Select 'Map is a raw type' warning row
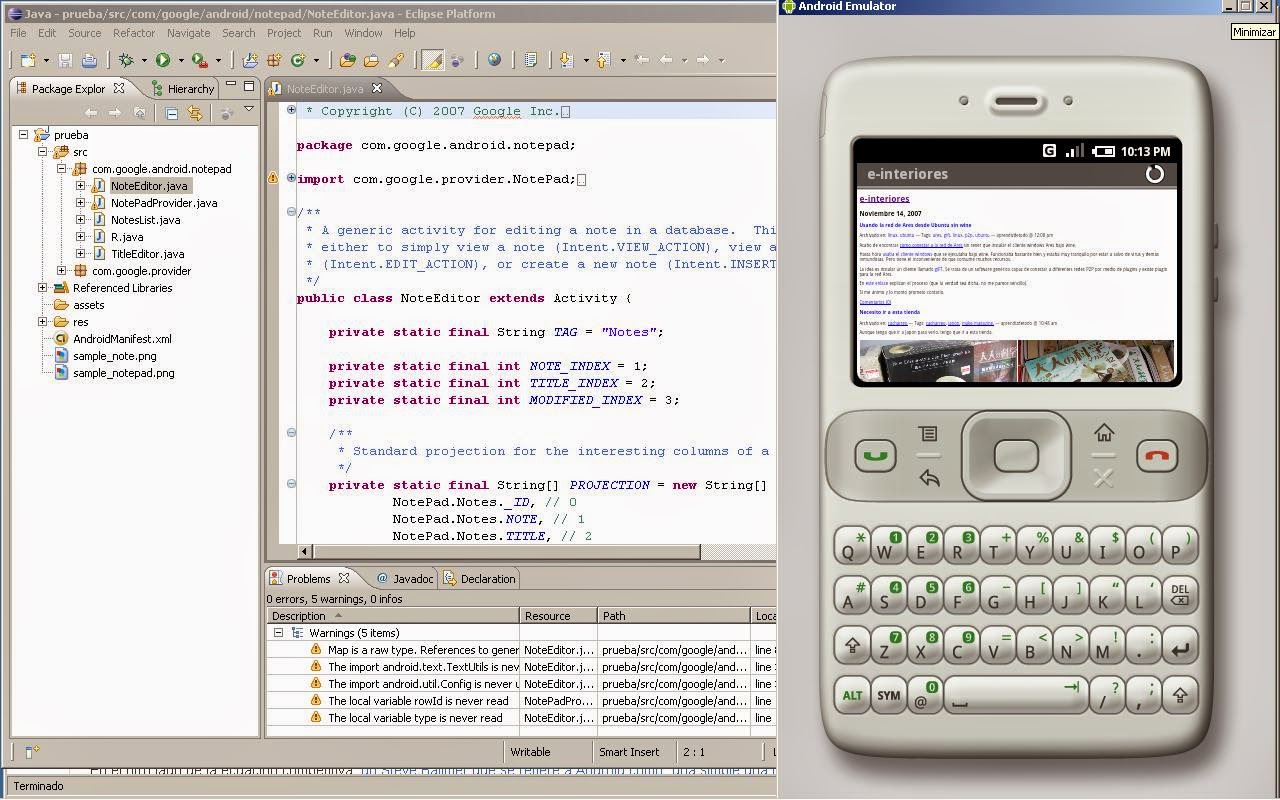 (x=523, y=650)
